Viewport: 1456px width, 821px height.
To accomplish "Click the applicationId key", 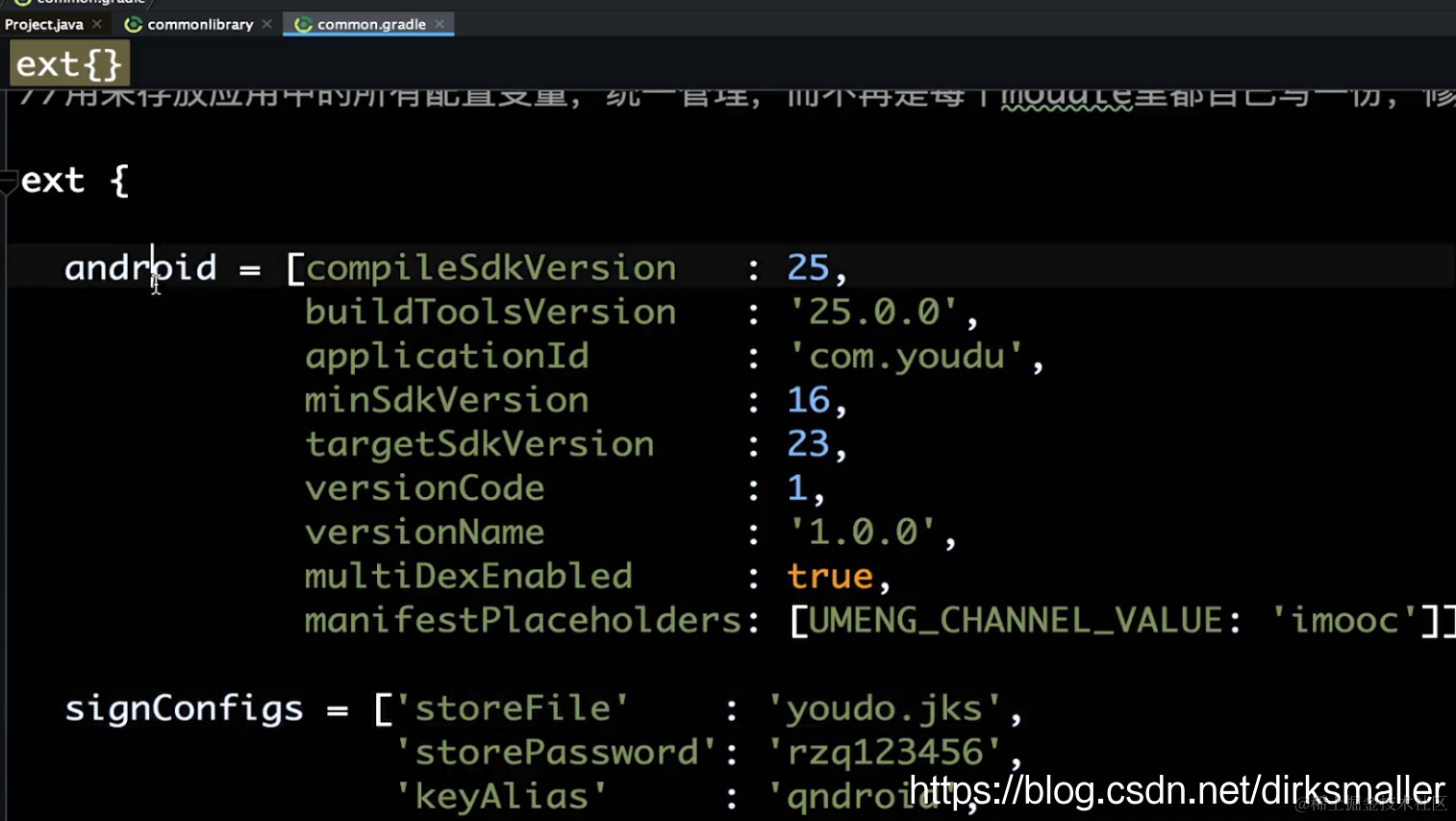I will pyautogui.click(x=446, y=357).
